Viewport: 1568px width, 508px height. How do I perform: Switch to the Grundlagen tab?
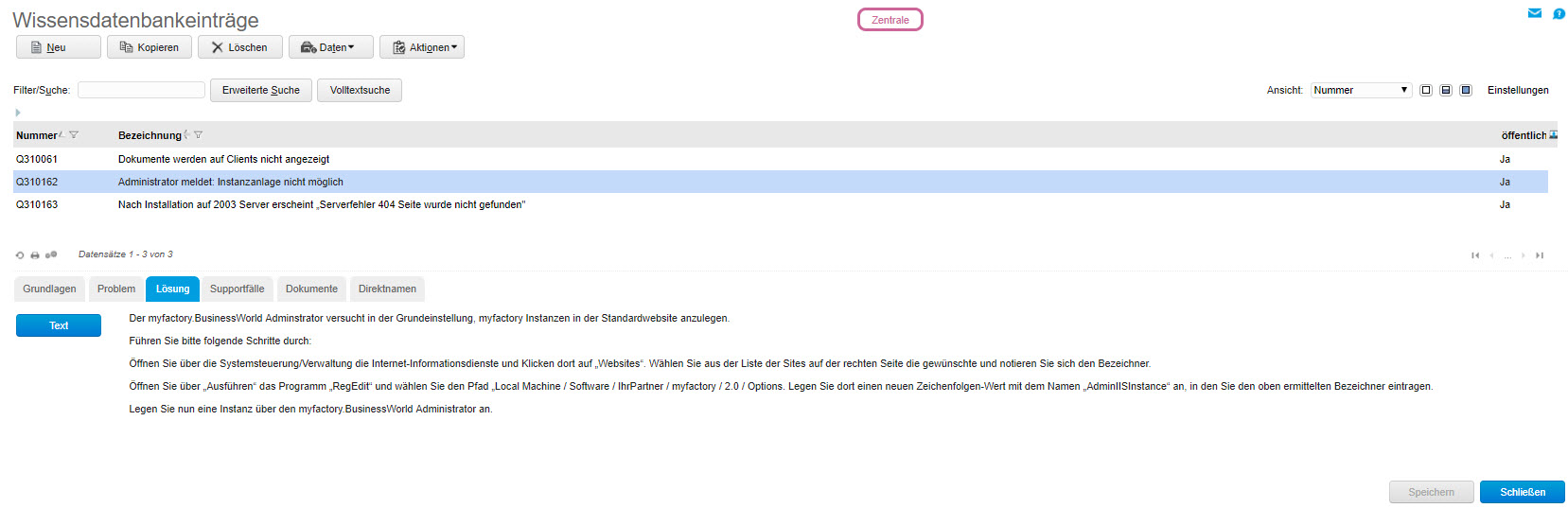(x=49, y=289)
